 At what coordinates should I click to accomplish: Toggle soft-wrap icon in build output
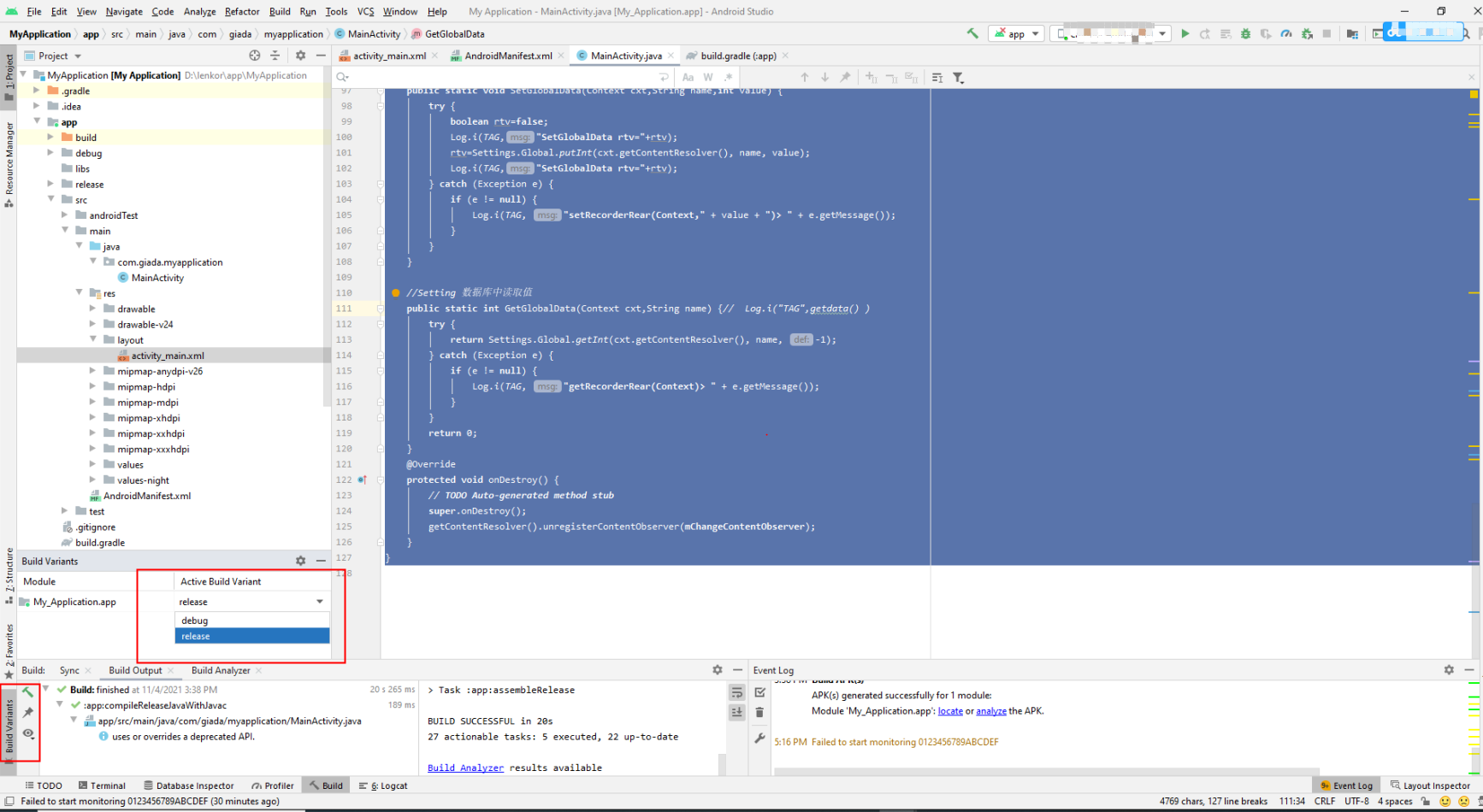736,692
